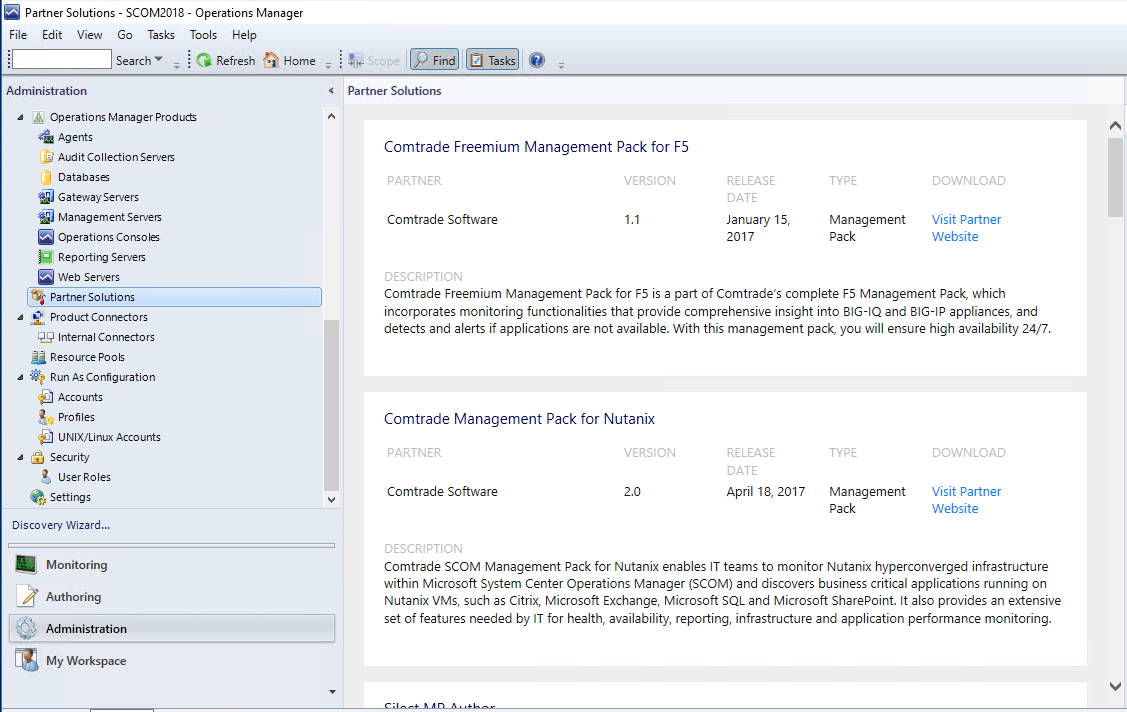The width and height of the screenshot is (1127, 712).
Task: Open the Go menu
Action: 125,35
